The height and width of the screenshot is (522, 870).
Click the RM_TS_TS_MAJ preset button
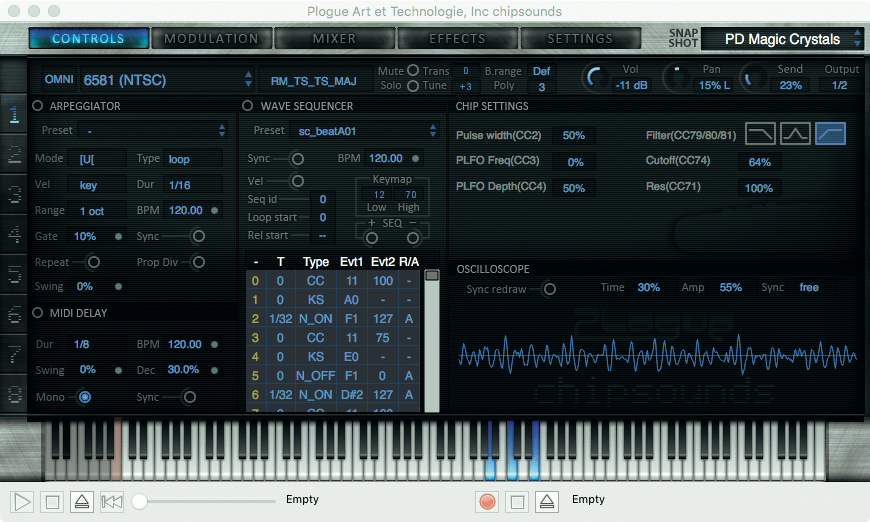point(314,79)
